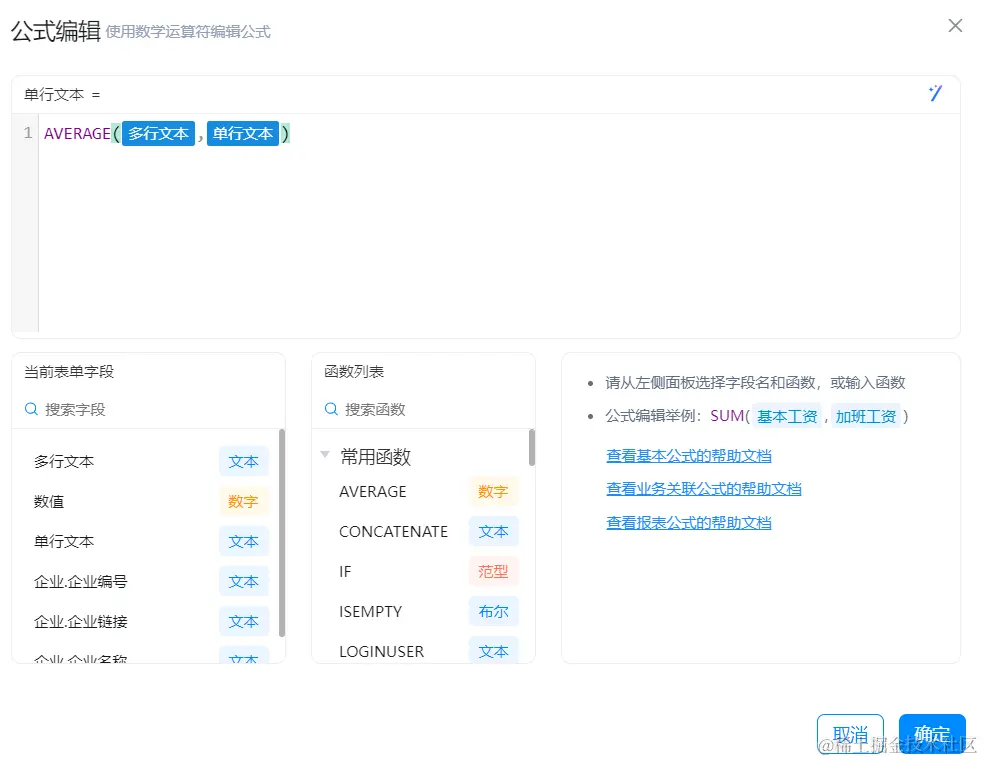This screenshot has width=984, height=762.
Task: Collapse the 常用函数 group
Action: click(x=325, y=454)
